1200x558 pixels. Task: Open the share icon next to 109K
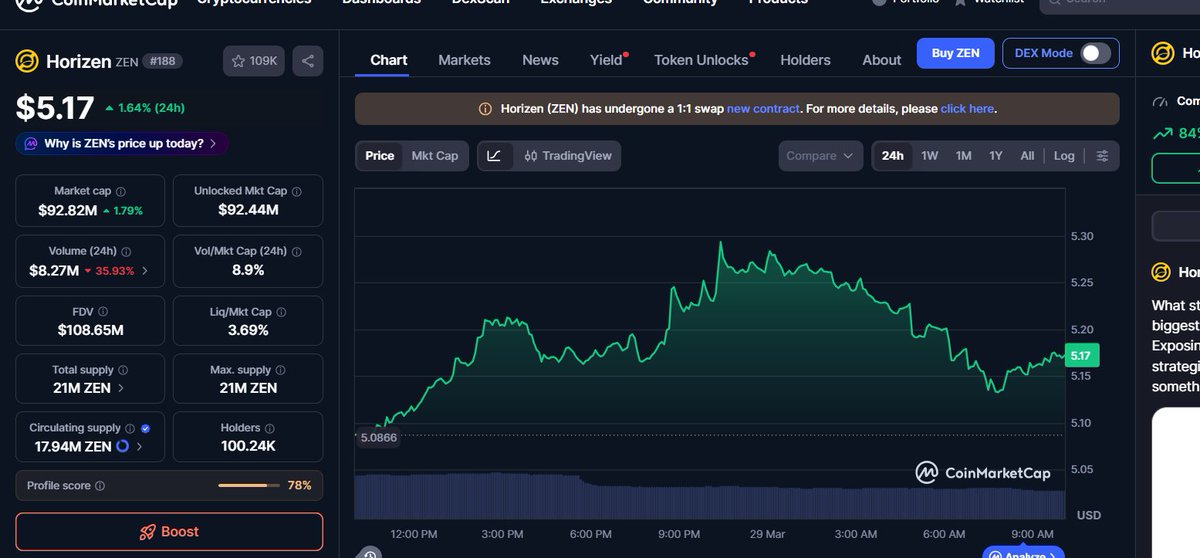tap(307, 62)
